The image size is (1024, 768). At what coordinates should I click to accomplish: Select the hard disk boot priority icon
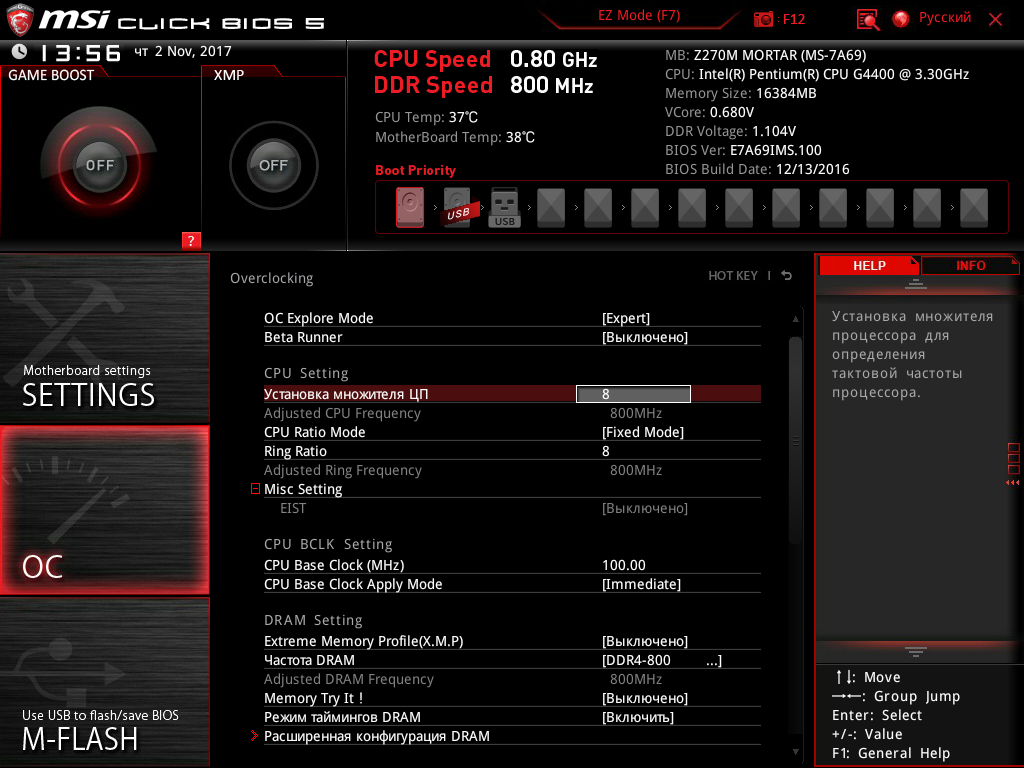coord(410,208)
